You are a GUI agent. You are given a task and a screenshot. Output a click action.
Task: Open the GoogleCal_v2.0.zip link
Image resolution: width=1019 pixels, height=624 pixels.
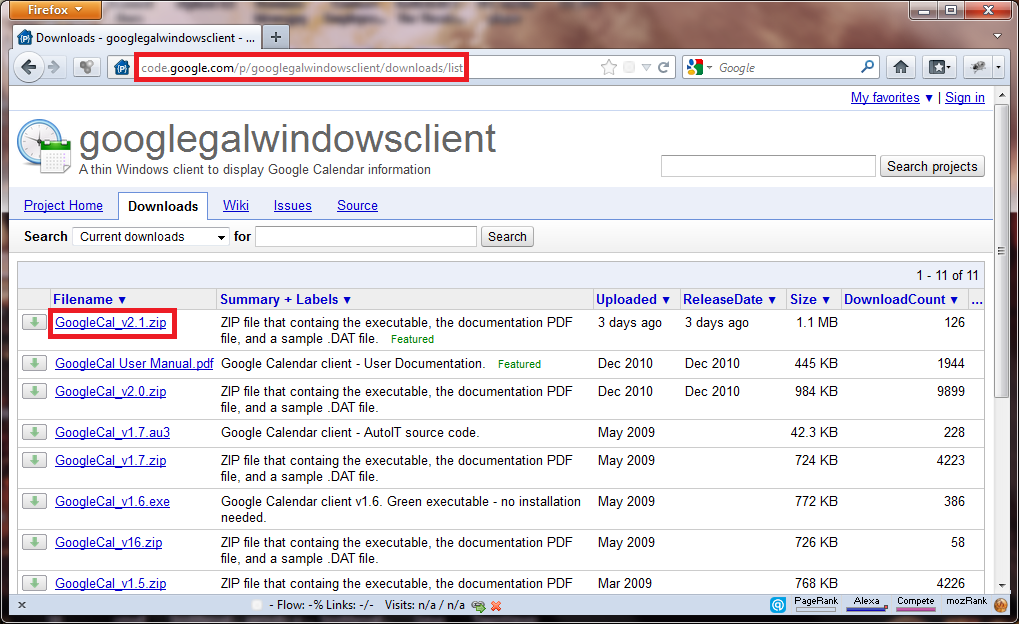click(110, 391)
